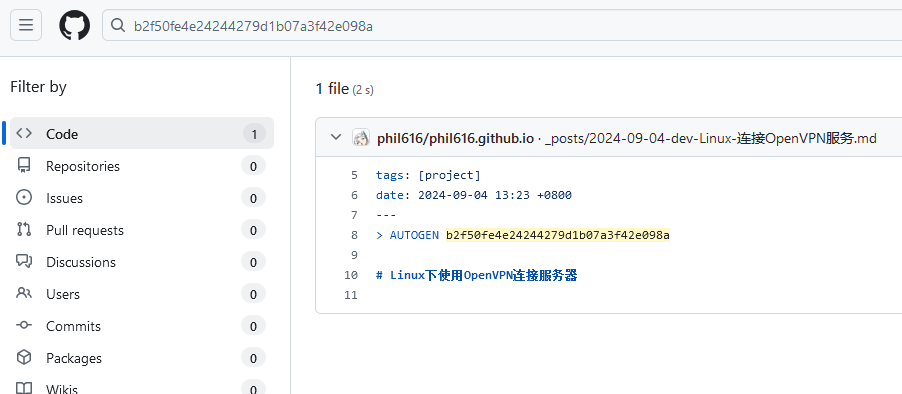Select the Repositories filter

click(x=142, y=166)
